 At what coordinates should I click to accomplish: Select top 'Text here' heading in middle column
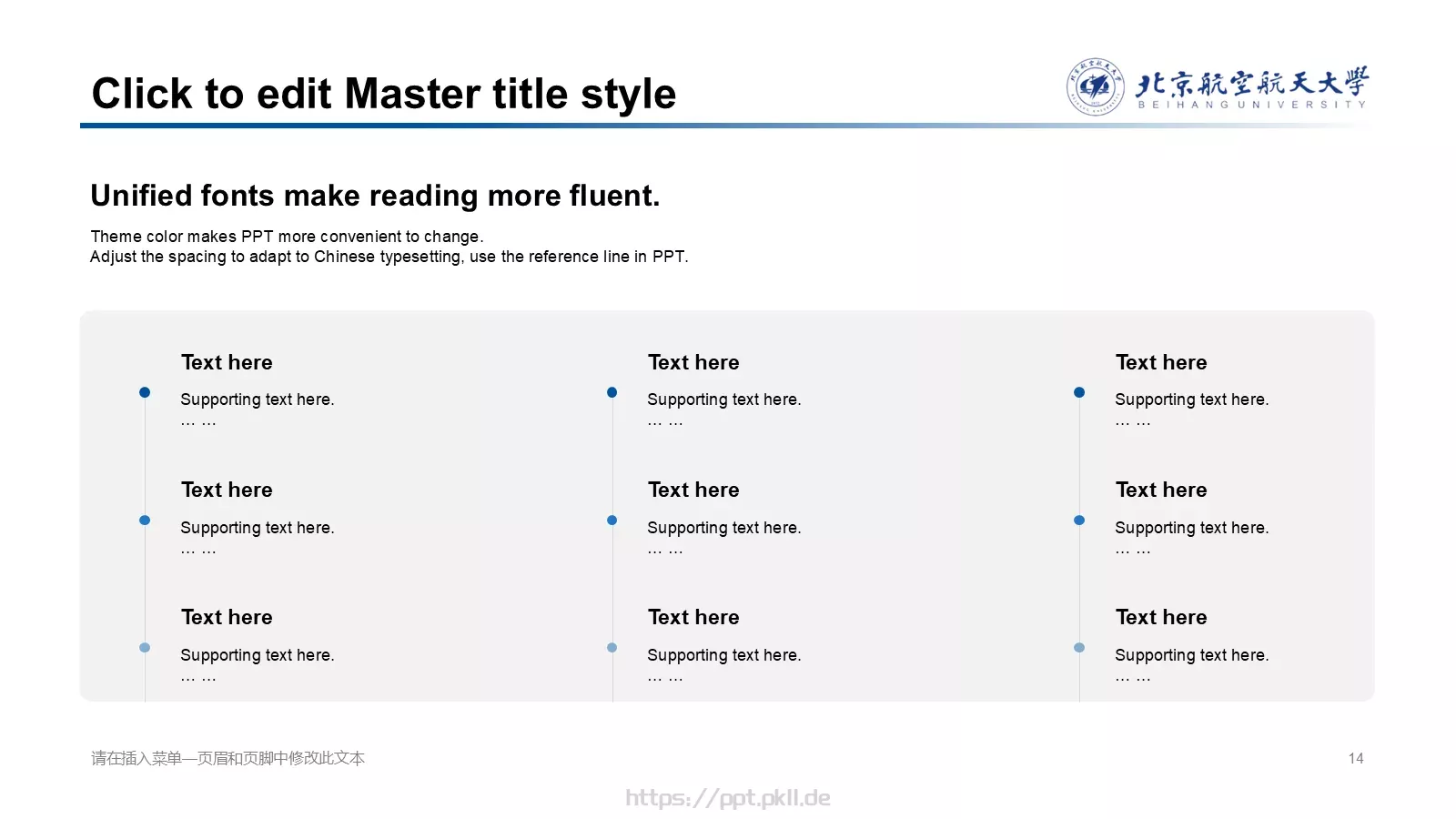pyautogui.click(x=693, y=362)
